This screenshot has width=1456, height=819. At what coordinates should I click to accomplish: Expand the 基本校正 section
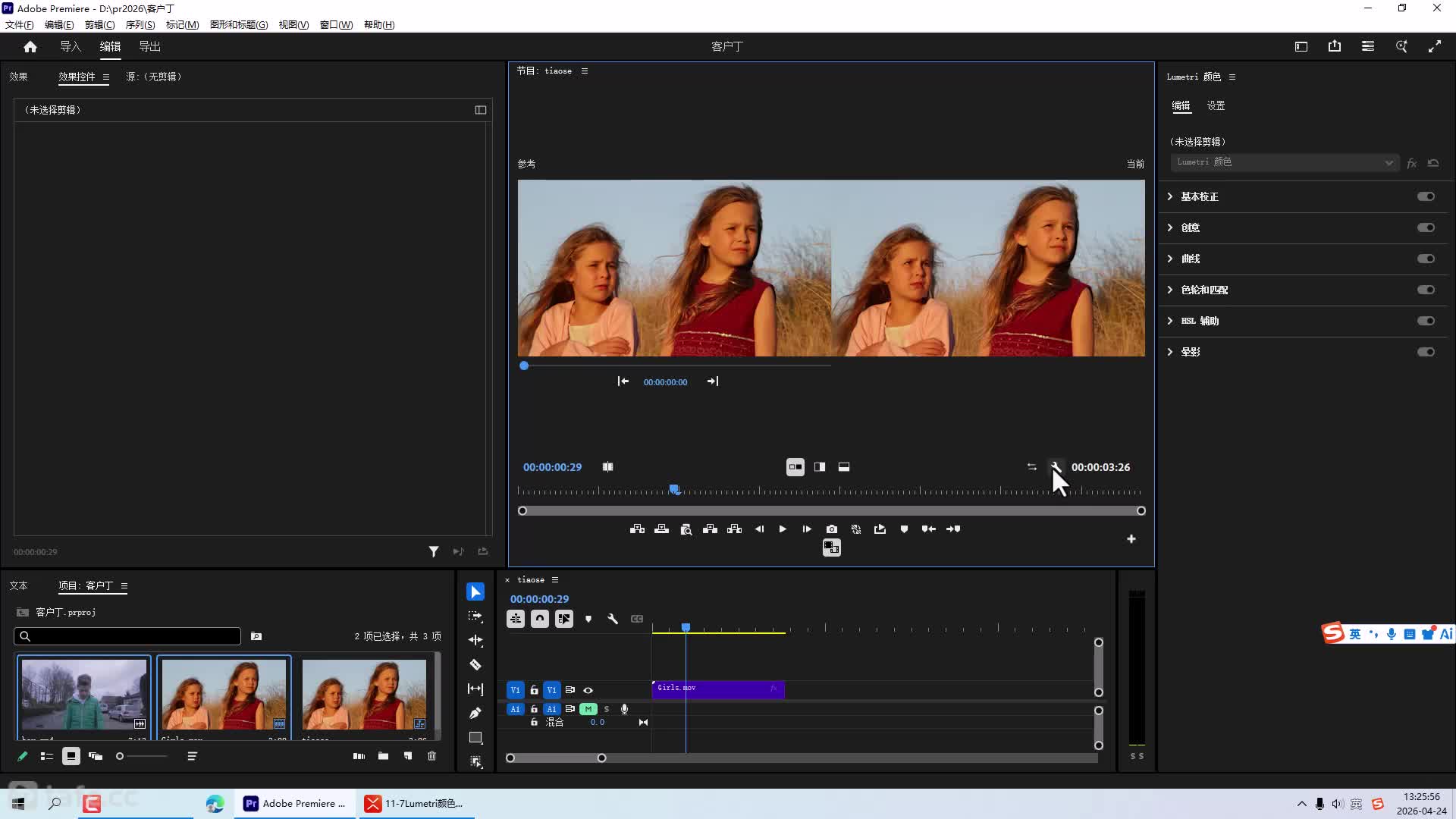click(x=1170, y=196)
